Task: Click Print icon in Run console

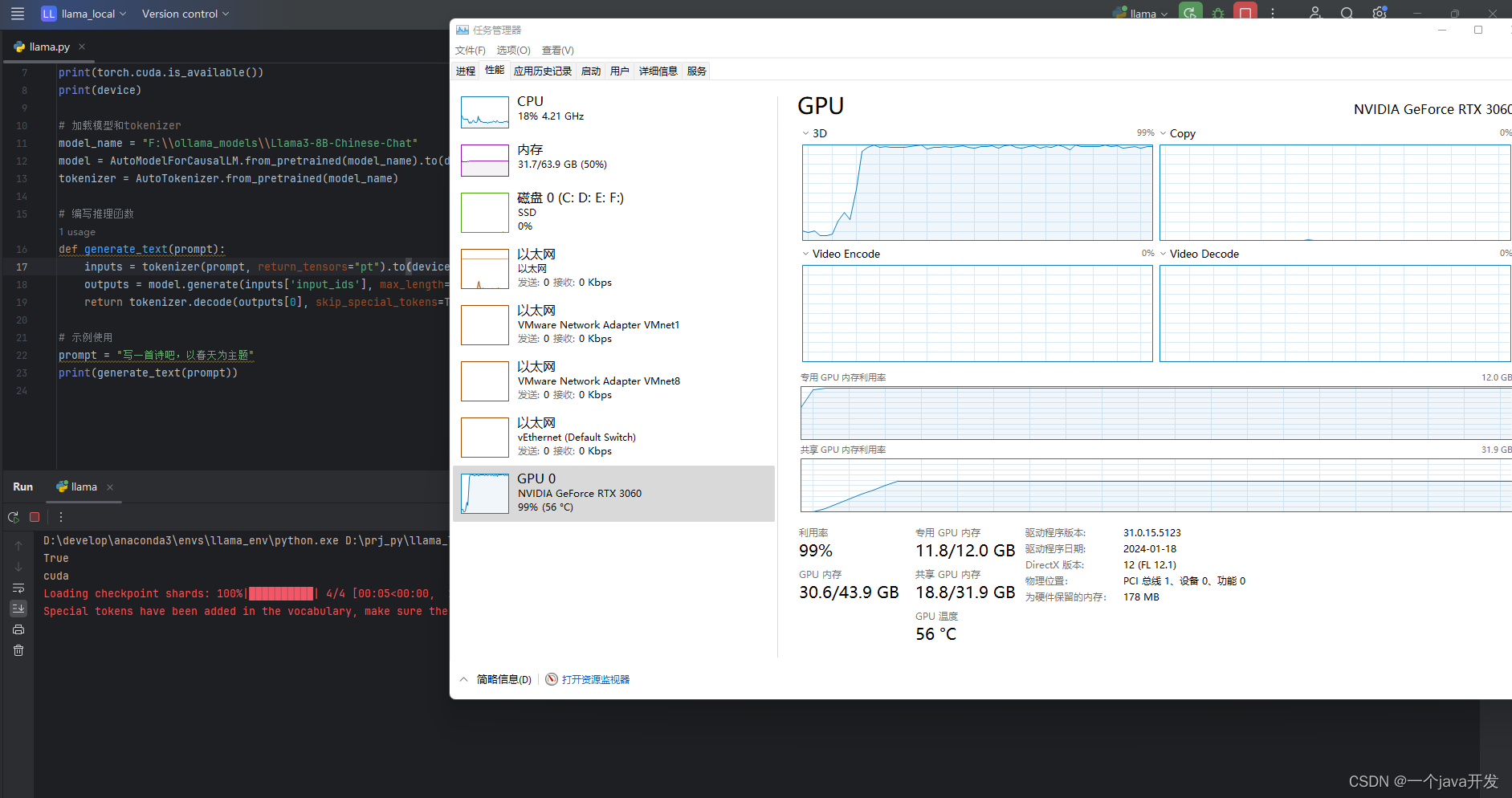Action: point(18,629)
